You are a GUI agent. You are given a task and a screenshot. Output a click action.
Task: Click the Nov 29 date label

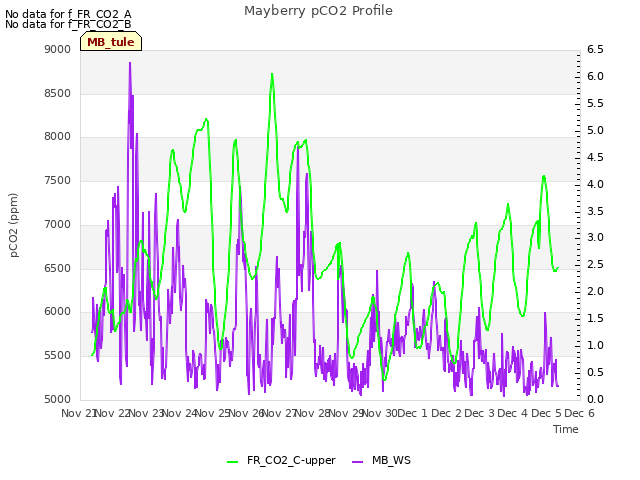[346, 413]
